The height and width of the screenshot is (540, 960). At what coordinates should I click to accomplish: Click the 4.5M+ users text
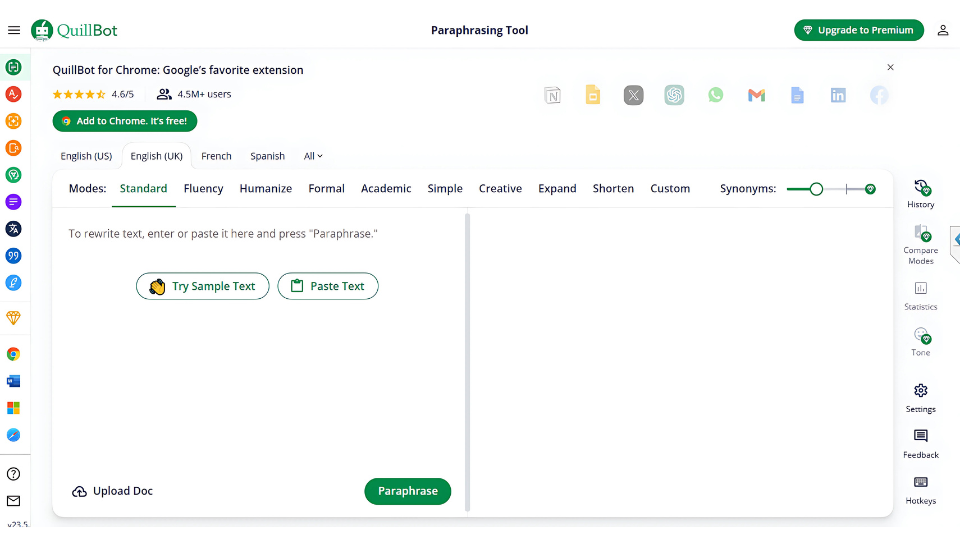tap(204, 94)
